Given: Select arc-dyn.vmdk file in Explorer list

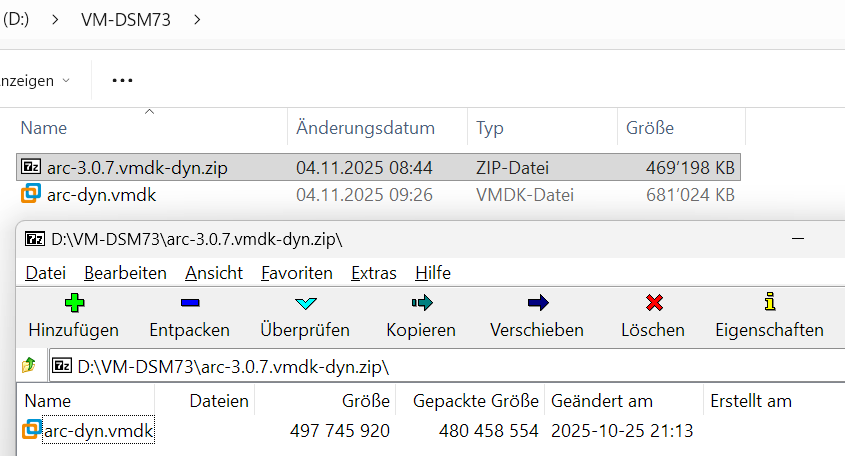Looking at the screenshot, I should (378, 195).
